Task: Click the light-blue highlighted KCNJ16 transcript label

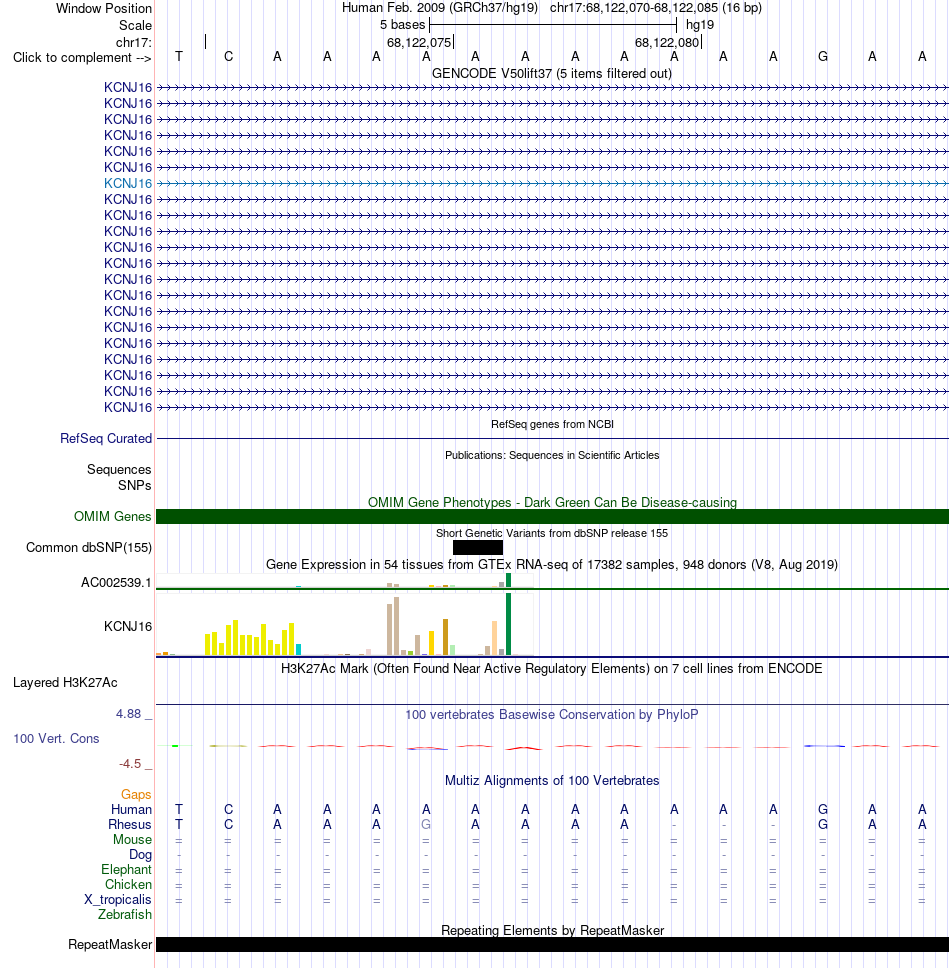Action: (x=128, y=183)
